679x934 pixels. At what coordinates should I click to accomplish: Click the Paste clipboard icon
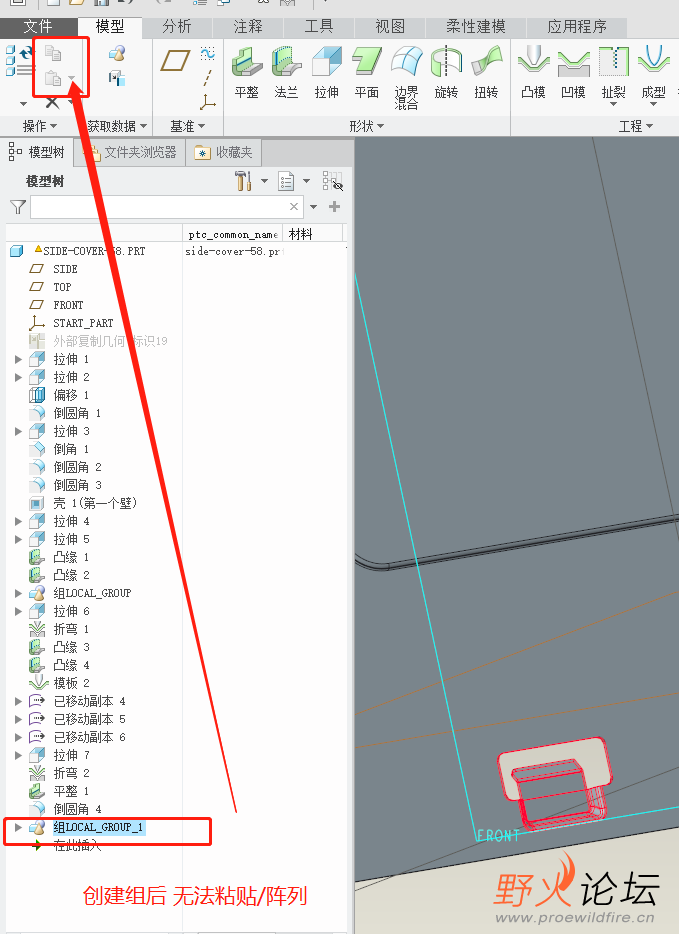click(53, 78)
